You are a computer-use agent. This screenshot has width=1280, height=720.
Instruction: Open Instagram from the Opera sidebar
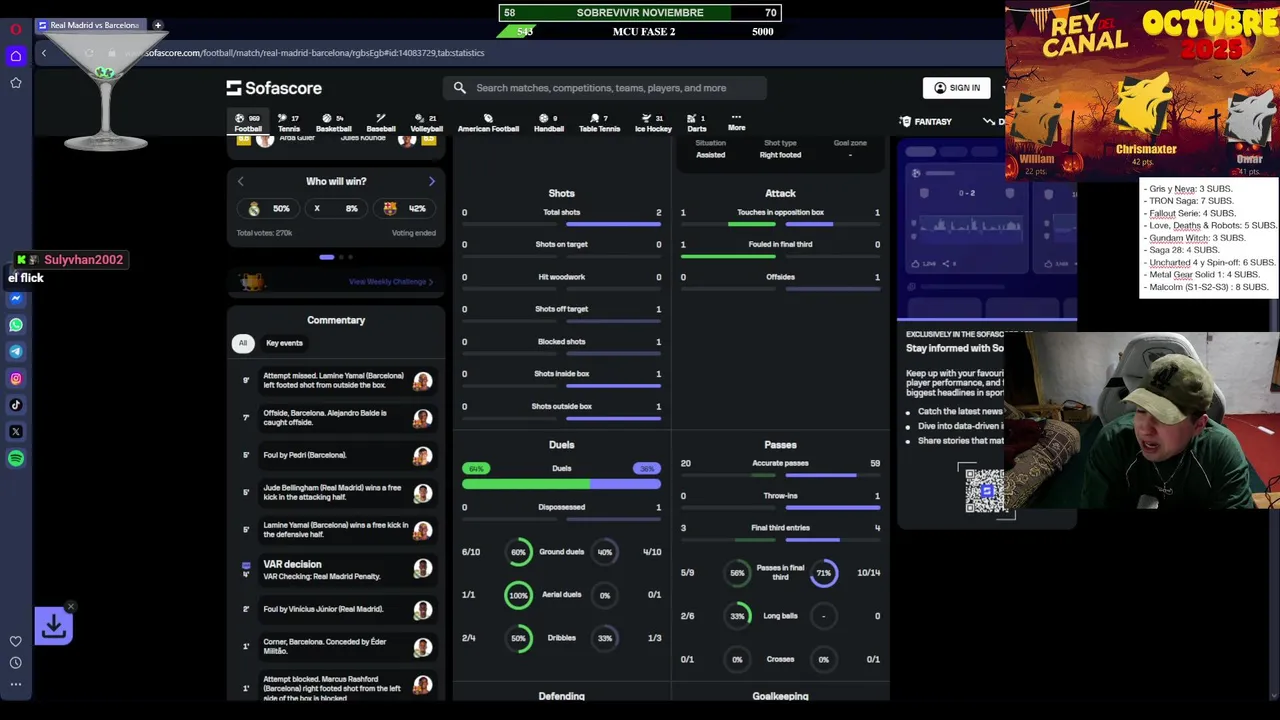(16, 378)
